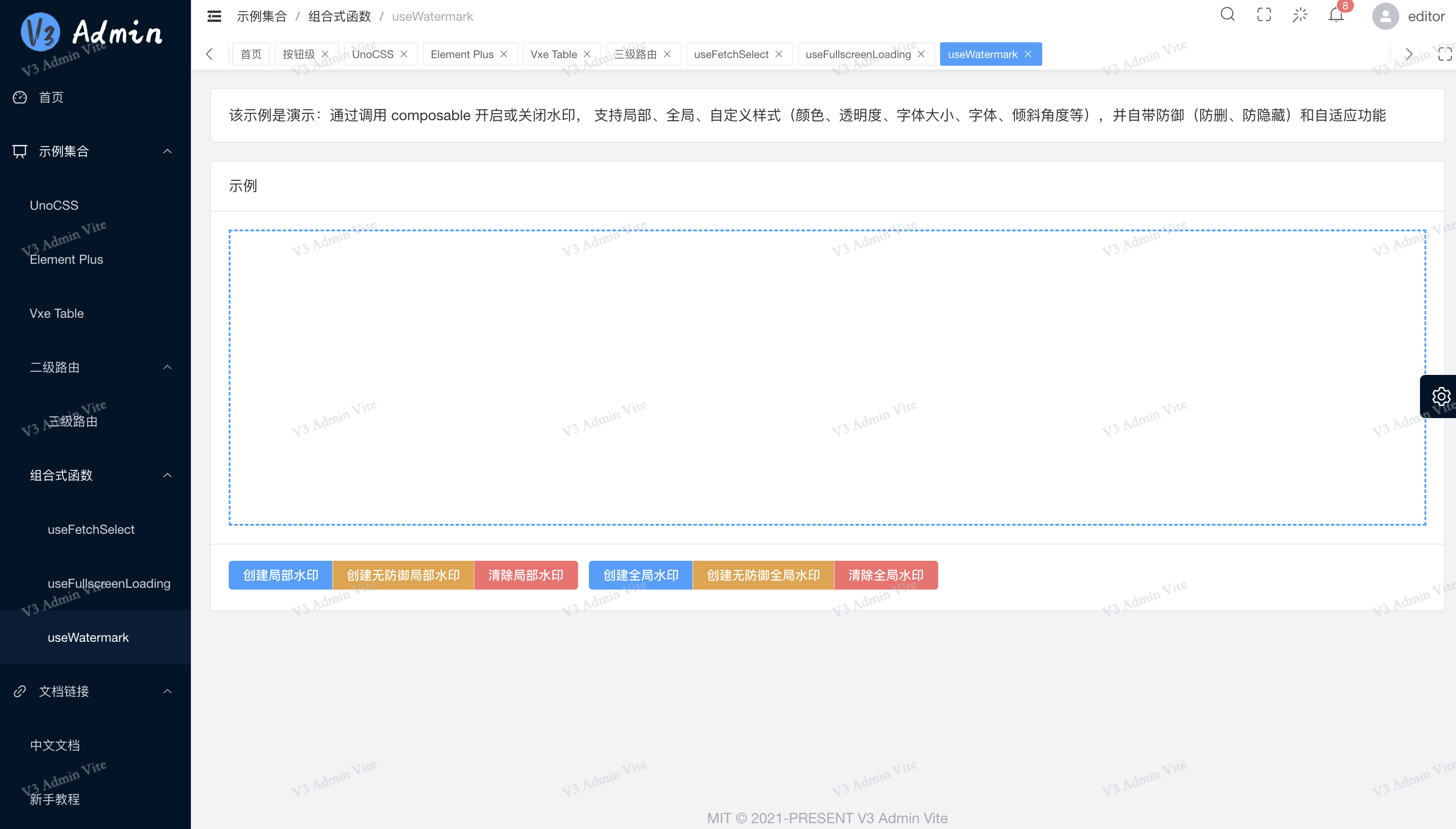1456x829 pixels.
Task: Close the UnoCSS tag
Action: coord(404,54)
